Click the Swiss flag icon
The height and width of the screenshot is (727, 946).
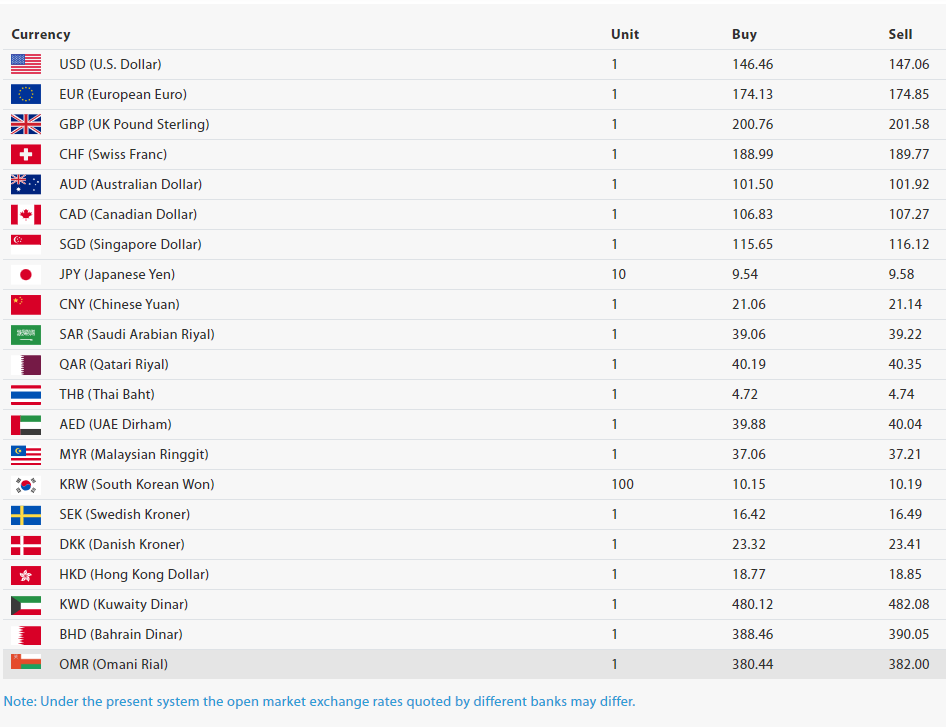[26, 154]
